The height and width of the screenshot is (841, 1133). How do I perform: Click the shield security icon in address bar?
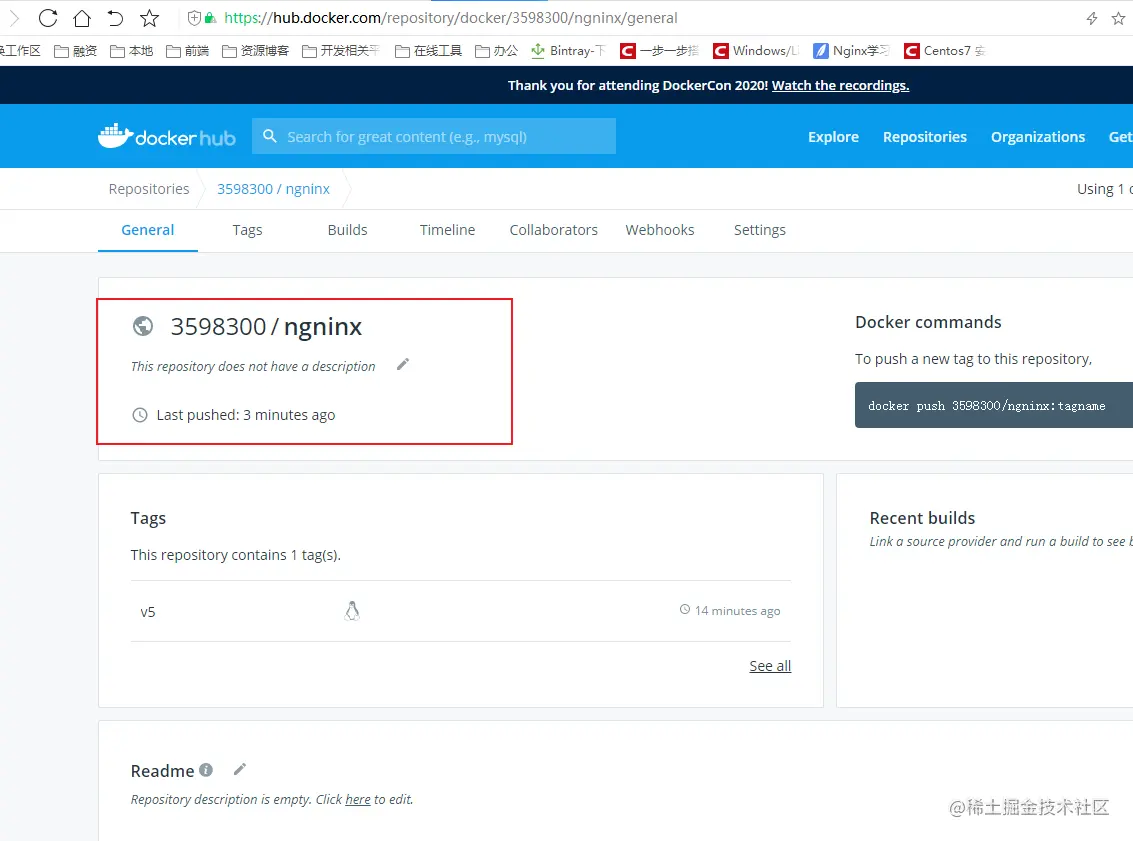click(194, 18)
